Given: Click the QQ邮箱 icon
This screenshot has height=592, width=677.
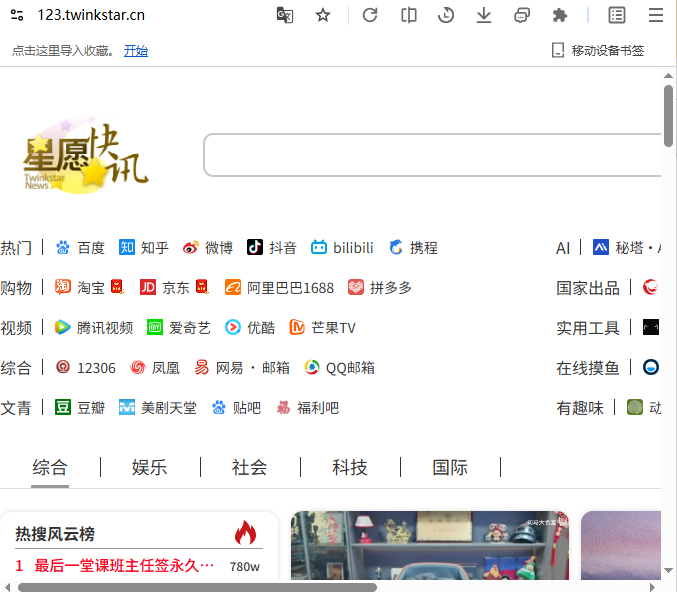Looking at the screenshot, I should [x=312, y=367].
